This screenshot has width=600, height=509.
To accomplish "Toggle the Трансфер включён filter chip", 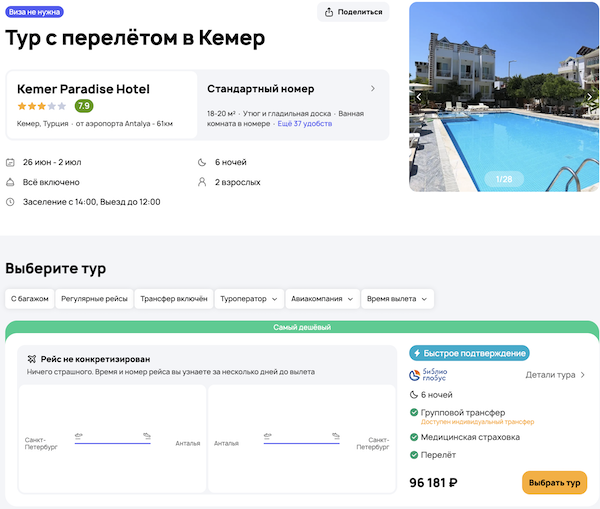I will (x=174, y=298).
